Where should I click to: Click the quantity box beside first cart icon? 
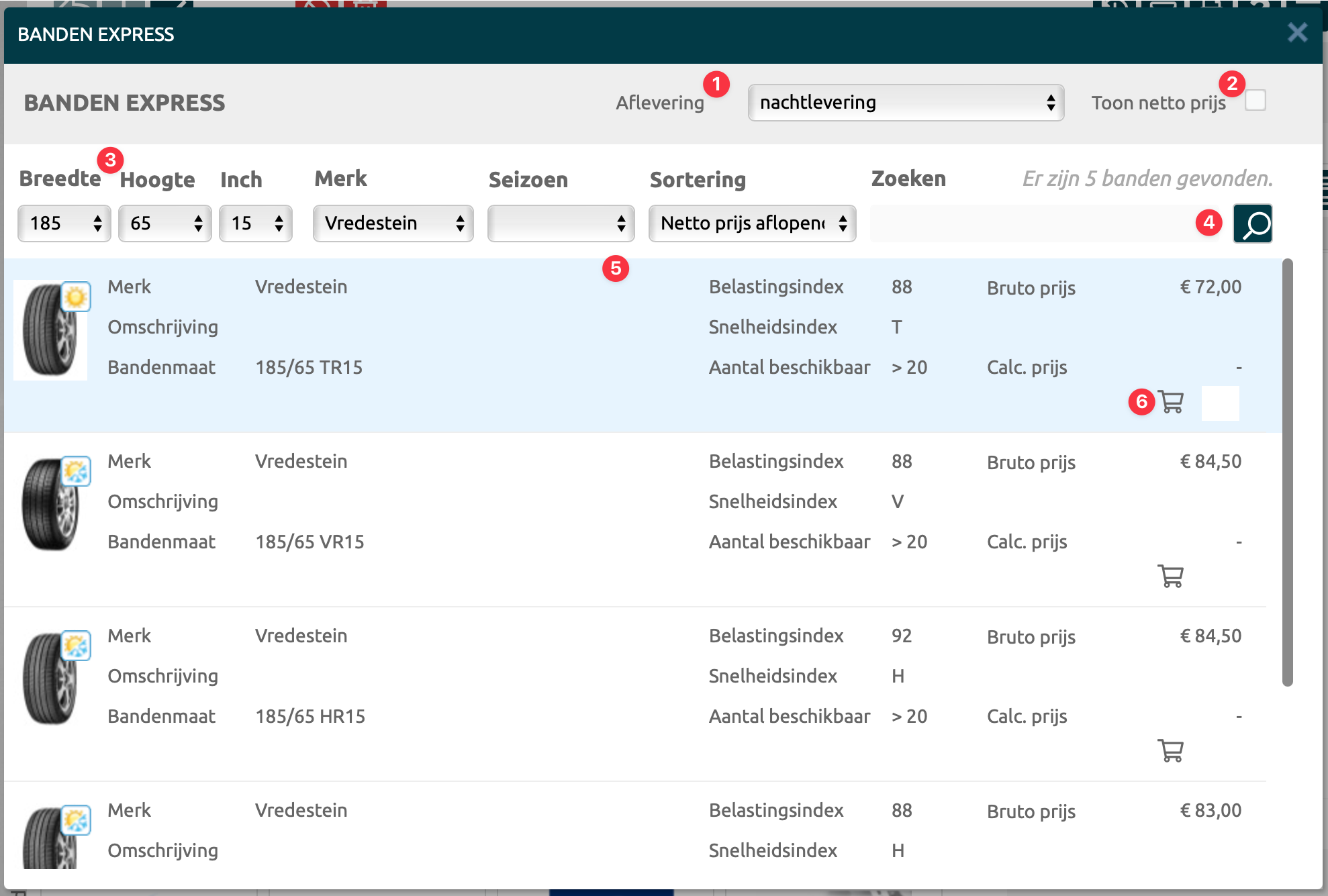click(x=1220, y=403)
